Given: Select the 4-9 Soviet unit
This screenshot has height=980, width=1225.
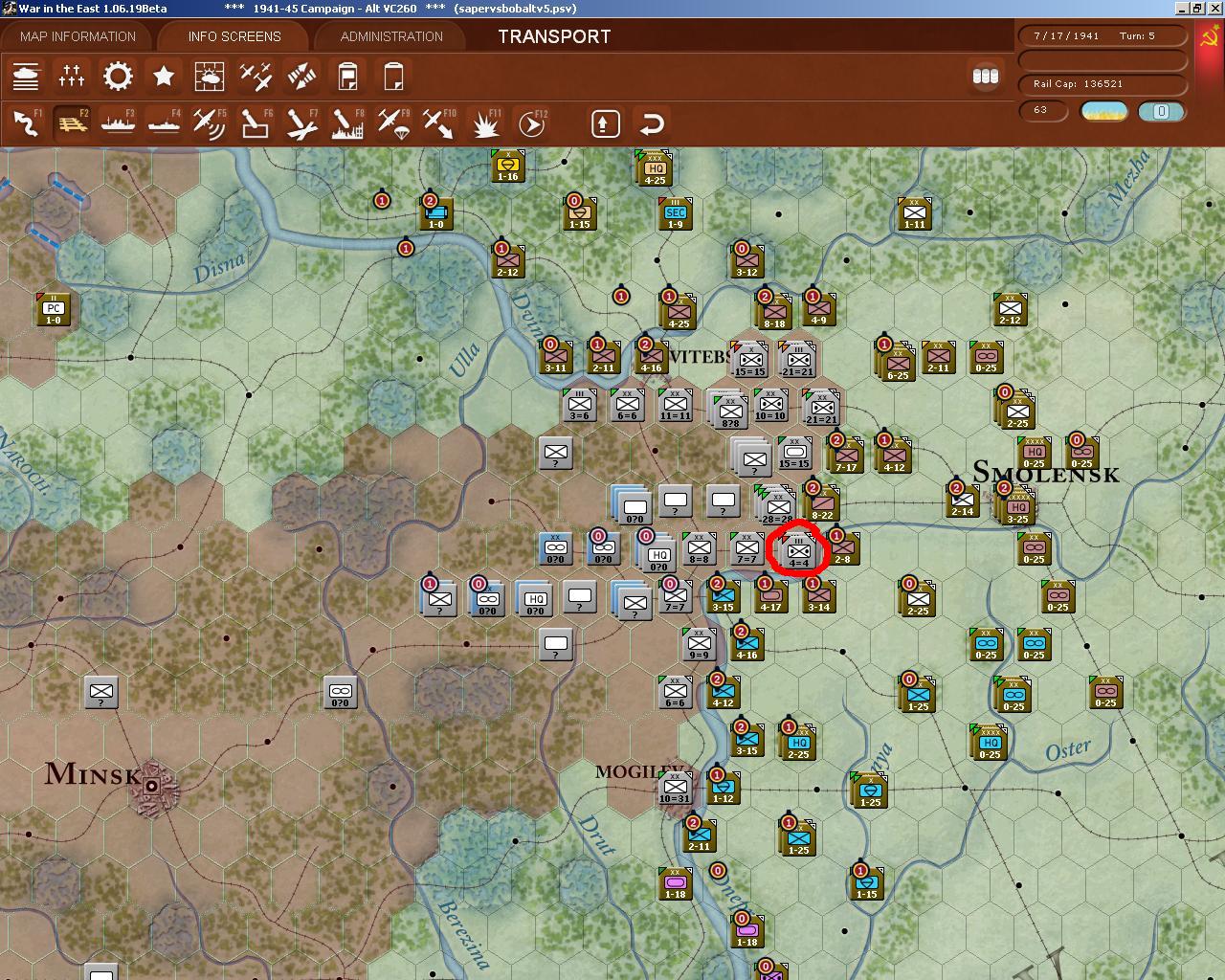Looking at the screenshot, I should pyautogui.click(x=819, y=309).
